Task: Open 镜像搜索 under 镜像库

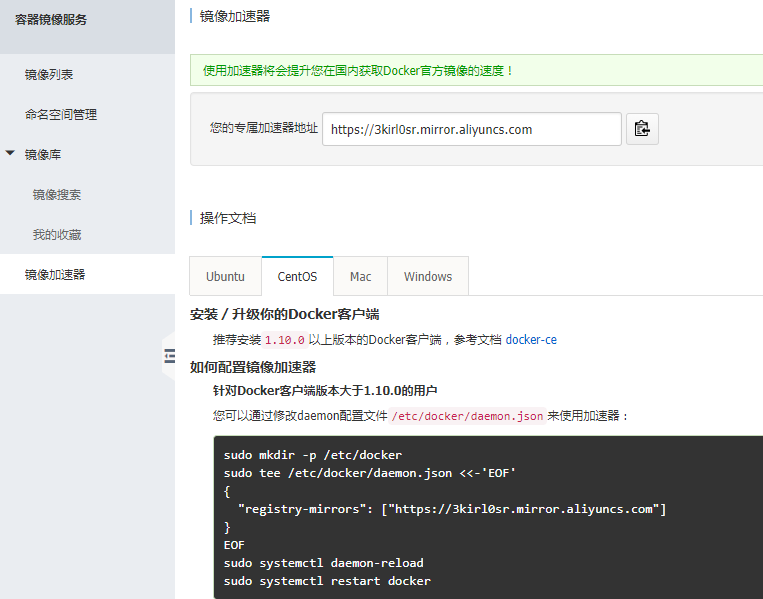Action: (57, 195)
